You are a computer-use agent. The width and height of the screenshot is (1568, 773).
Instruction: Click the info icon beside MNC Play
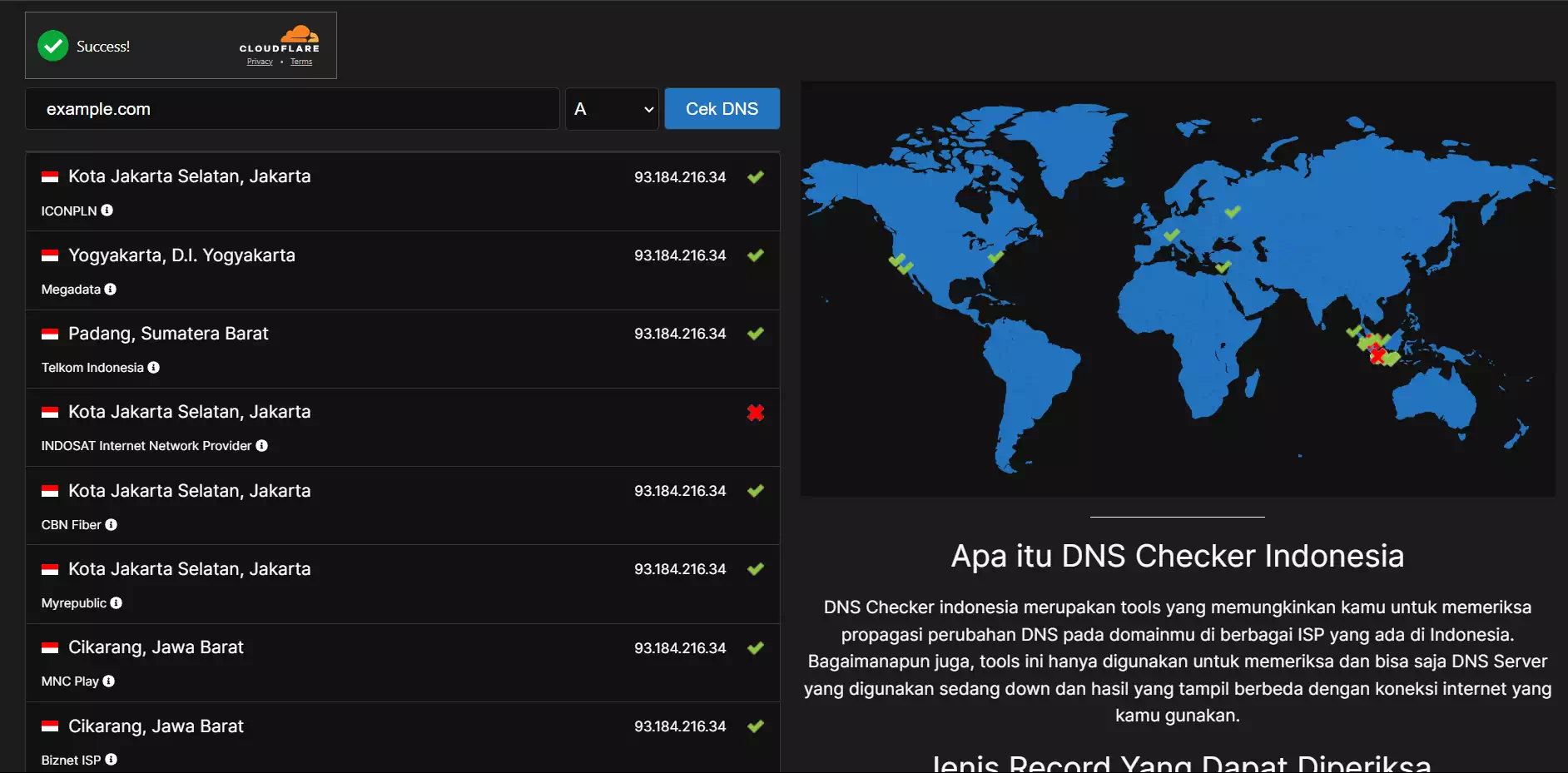(x=109, y=681)
